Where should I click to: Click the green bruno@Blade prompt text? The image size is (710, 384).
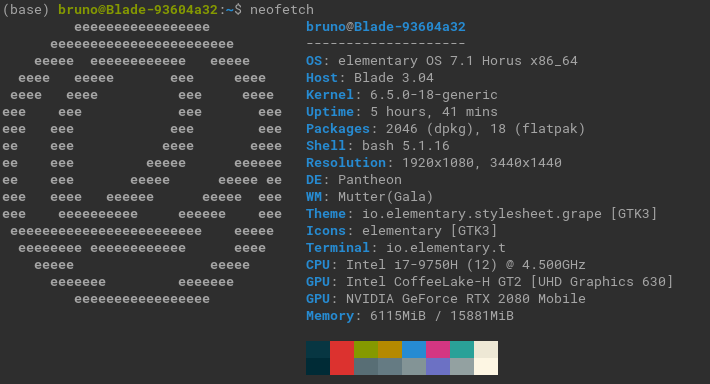pos(138,10)
